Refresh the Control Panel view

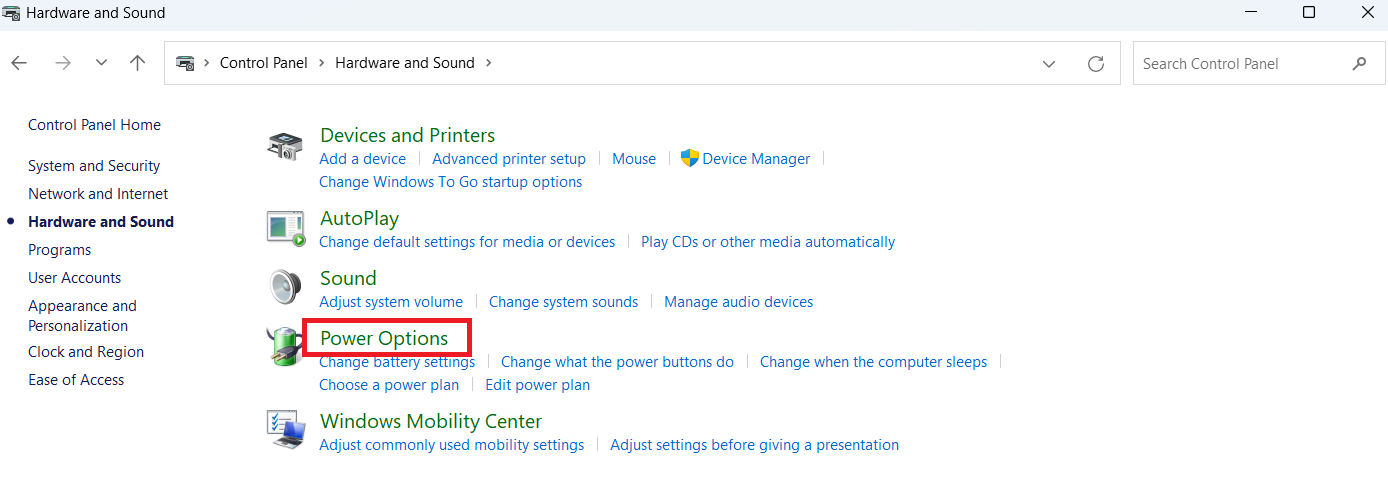1096,63
